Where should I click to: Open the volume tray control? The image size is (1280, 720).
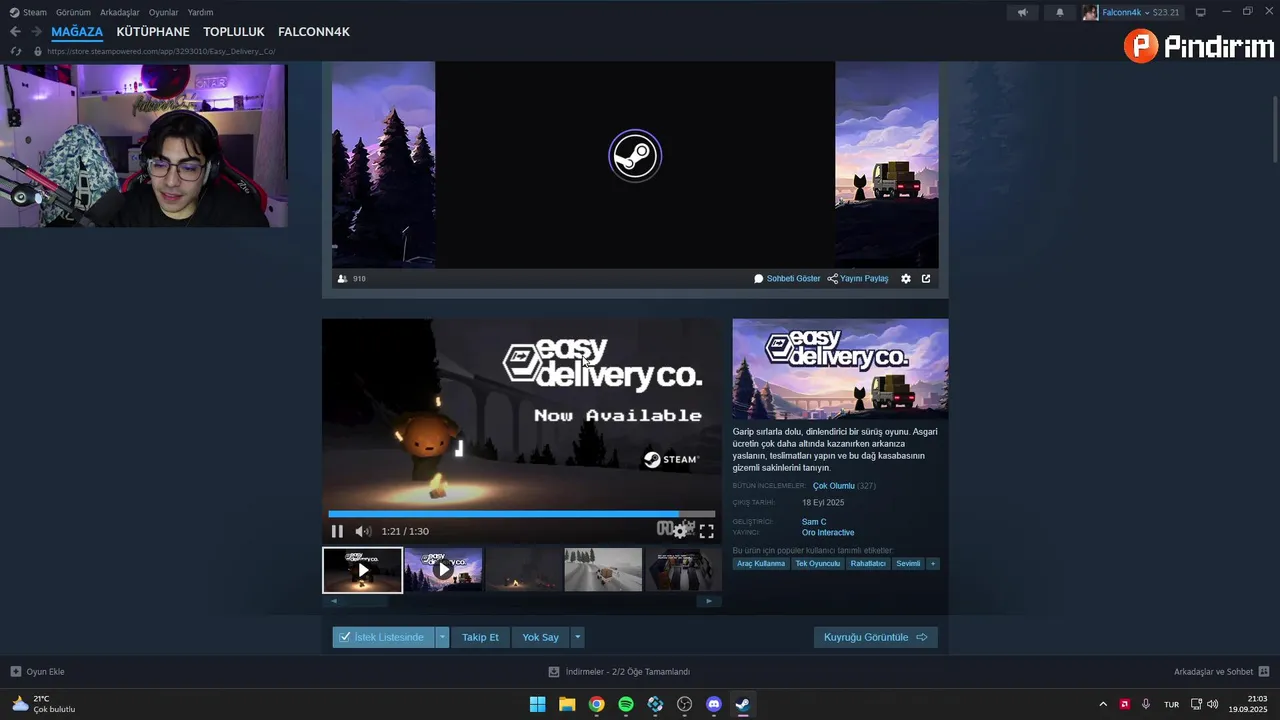click(1213, 704)
